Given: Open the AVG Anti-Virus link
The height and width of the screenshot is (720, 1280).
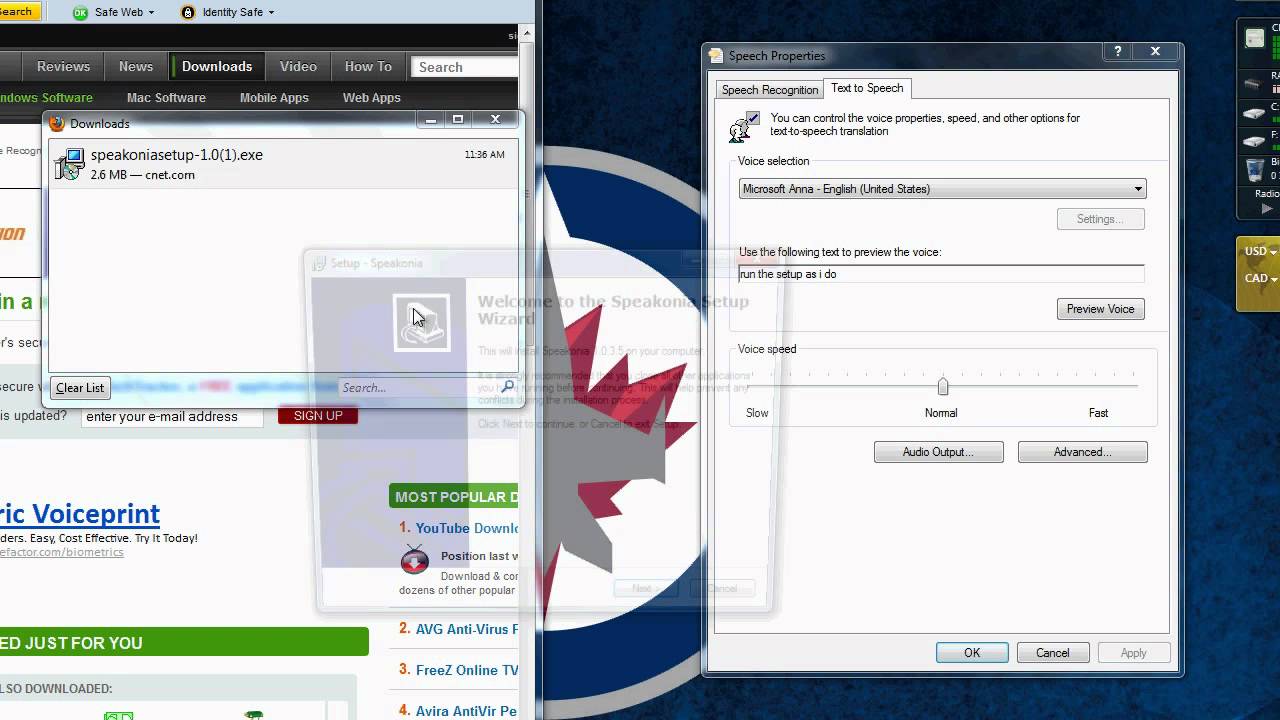Looking at the screenshot, I should click(466, 629).
